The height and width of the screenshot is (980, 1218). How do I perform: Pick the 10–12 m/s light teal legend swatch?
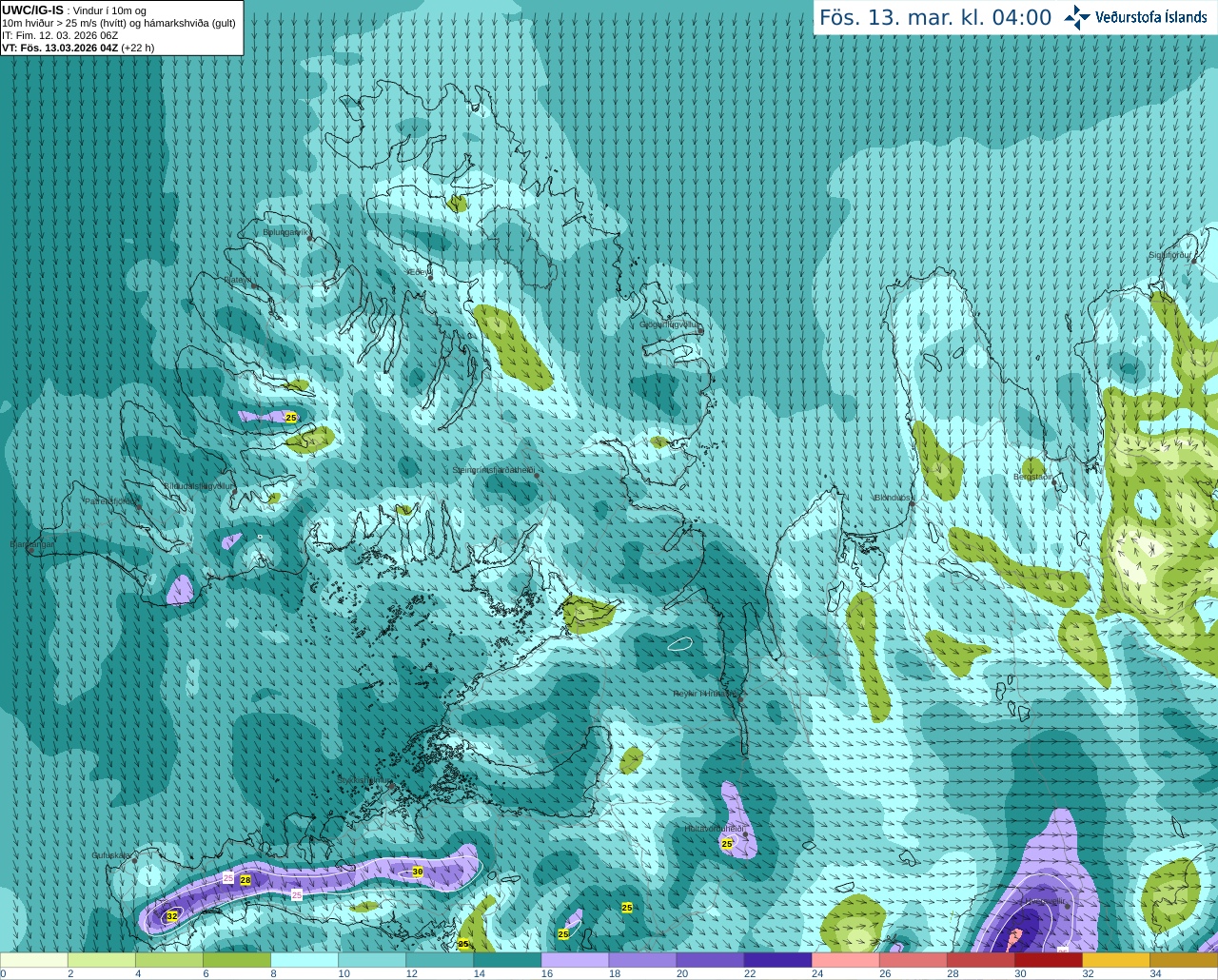(x=372, y=960)
